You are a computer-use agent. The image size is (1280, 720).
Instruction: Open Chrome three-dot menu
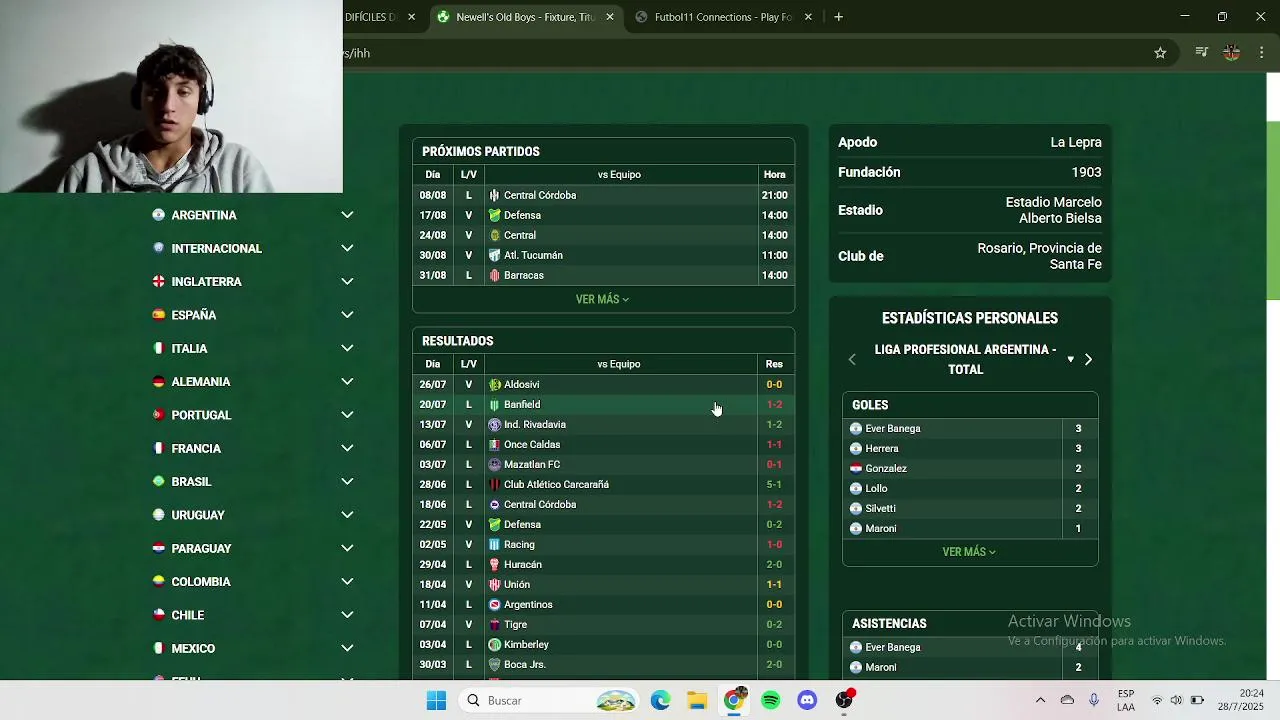pyautogui.click(x=1261, y=53)
